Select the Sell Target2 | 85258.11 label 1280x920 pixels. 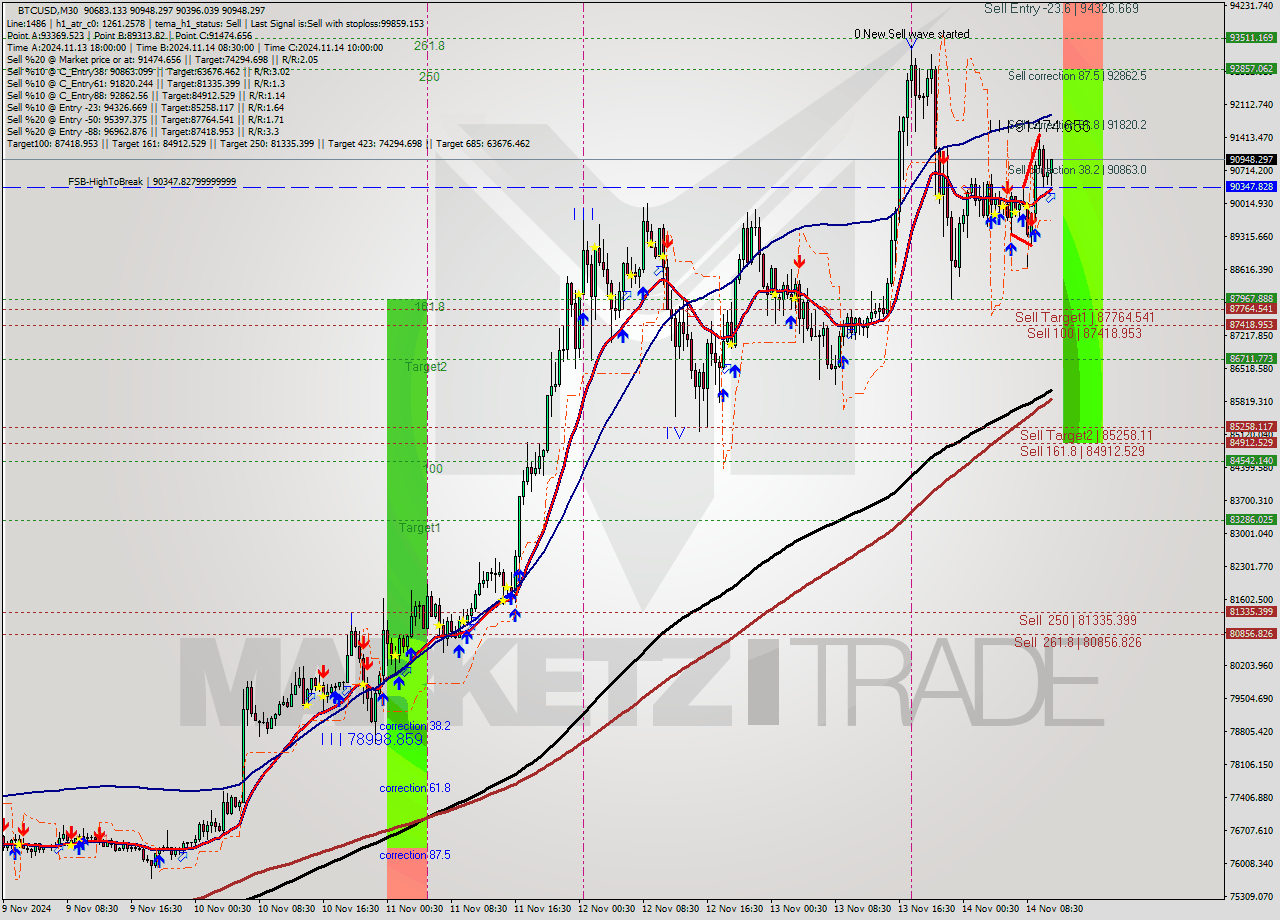[x=1086, y=436]
